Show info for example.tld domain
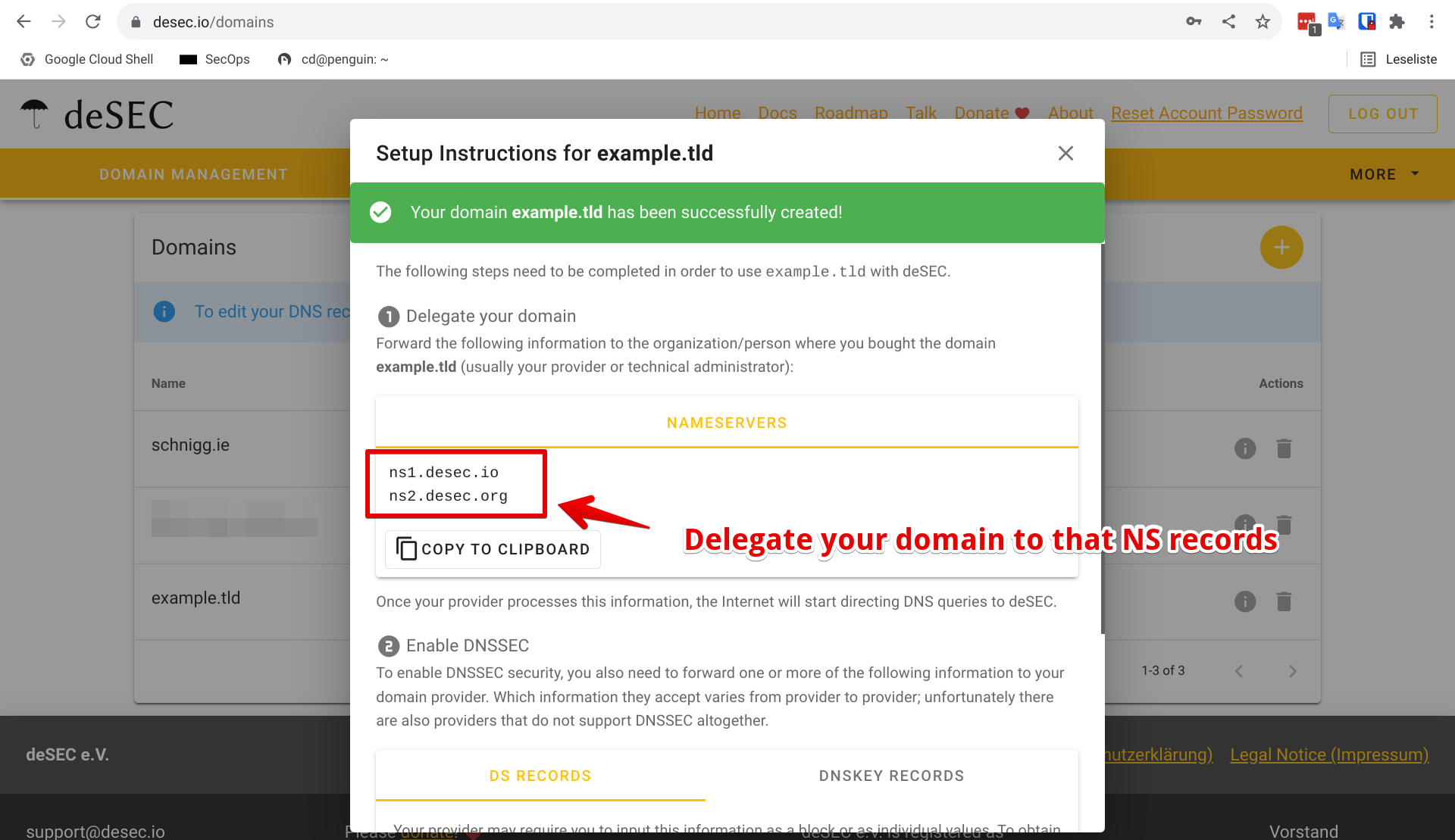This screenshot has width=1455, height=840. [x=1244, y=602]
